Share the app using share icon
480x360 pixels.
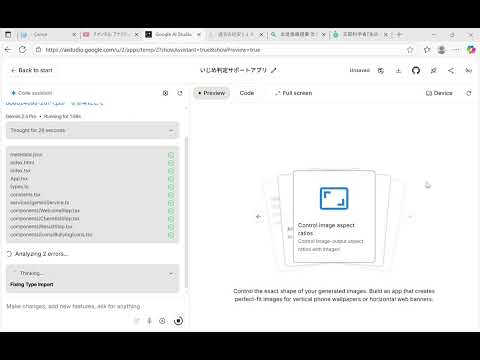[451, 70]
